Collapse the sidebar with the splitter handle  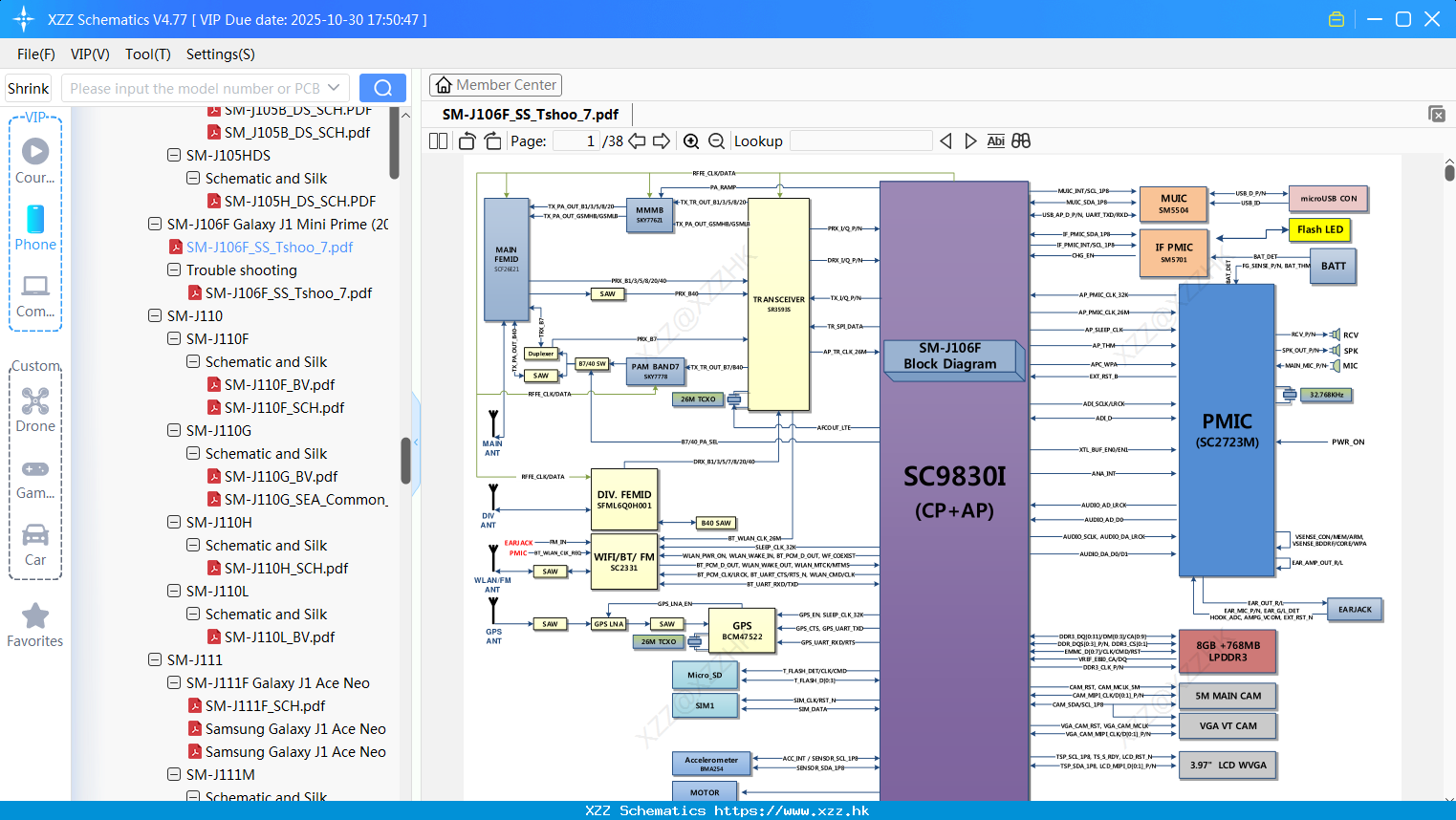point(416,442)
